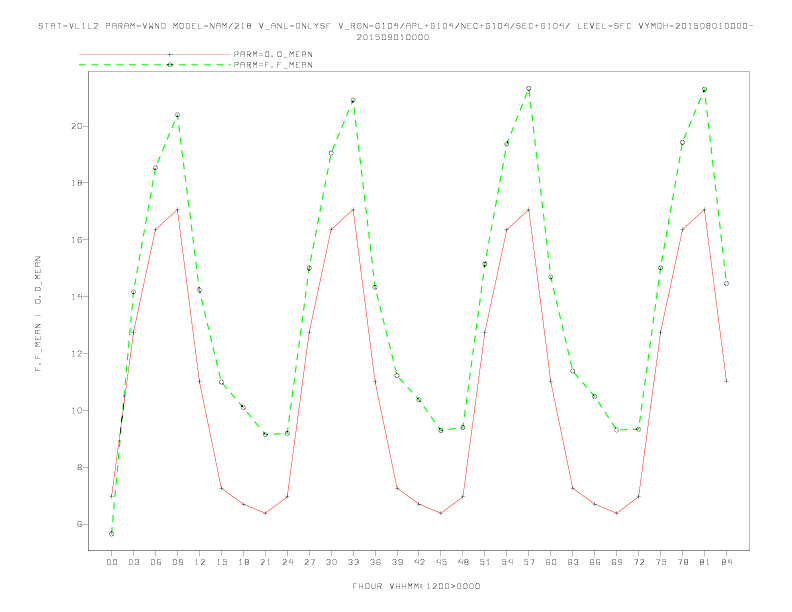Click the PARM=O.O_MEAN legend label
This screenshot has width=792, height=612.
coord(273,54)
